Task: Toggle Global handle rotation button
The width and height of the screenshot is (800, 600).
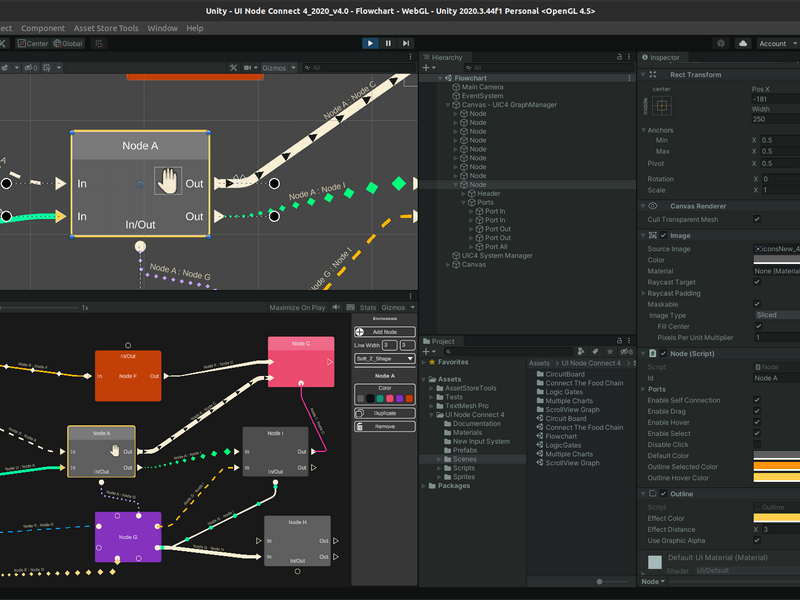Action: point(68,43)
